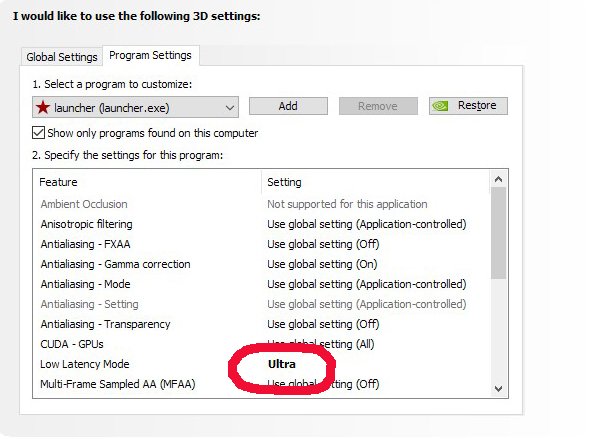The image size is (603, 439).
Task: Open the launcher.exe program dropdown
Action: [135, 107]
